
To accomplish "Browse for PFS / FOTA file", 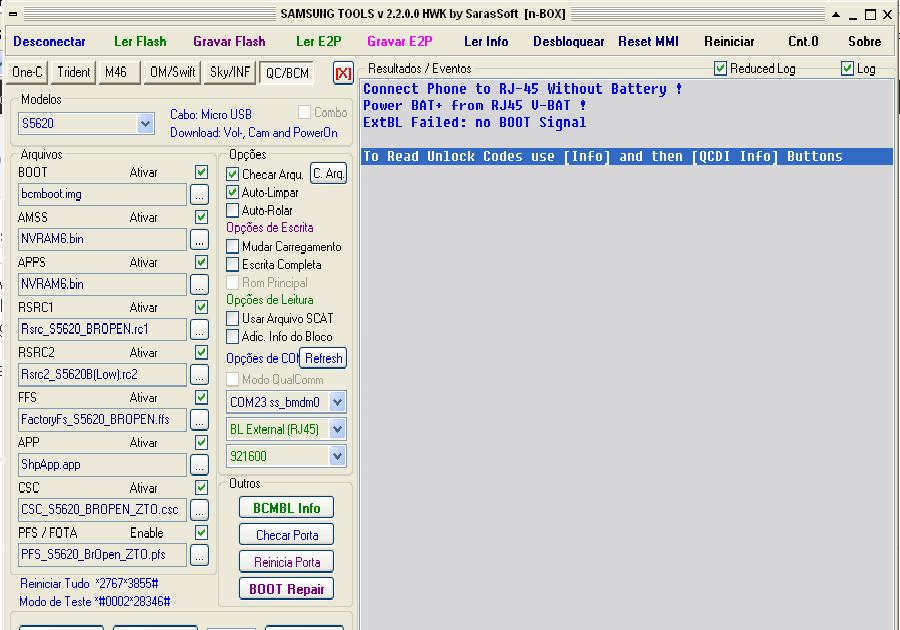I will (199, 555).
